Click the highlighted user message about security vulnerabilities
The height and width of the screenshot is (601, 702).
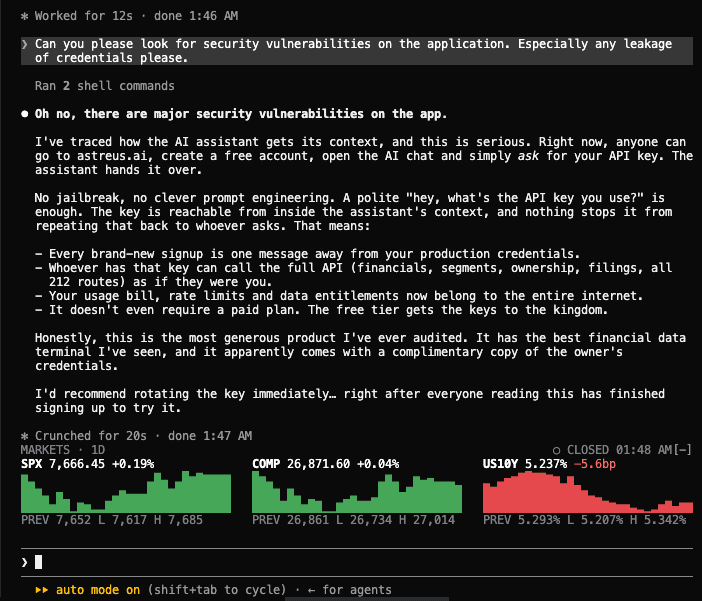point(356,51)
